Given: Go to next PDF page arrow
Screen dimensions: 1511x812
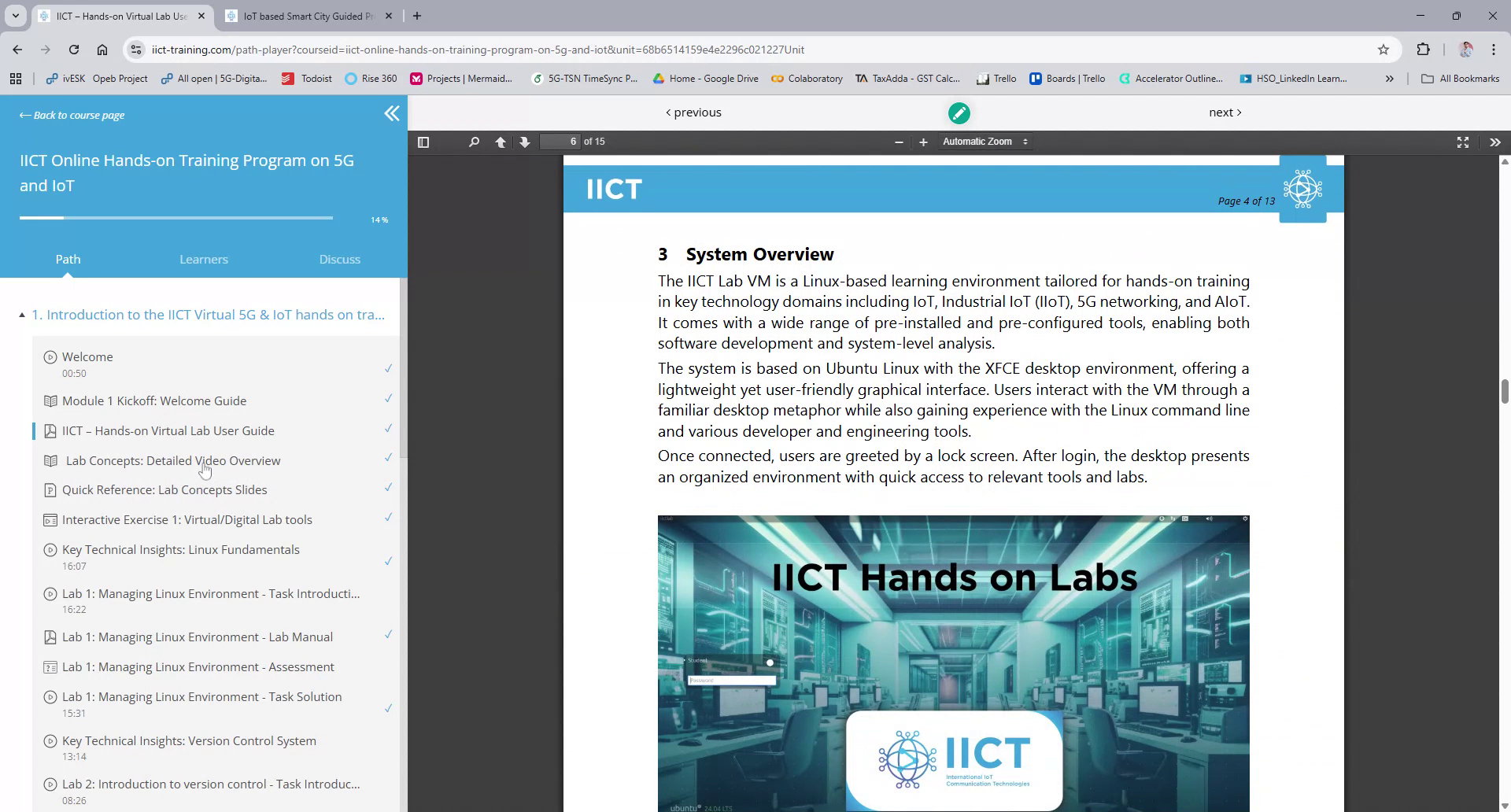Looking at the screenshot, I should (x=525, y=142).
